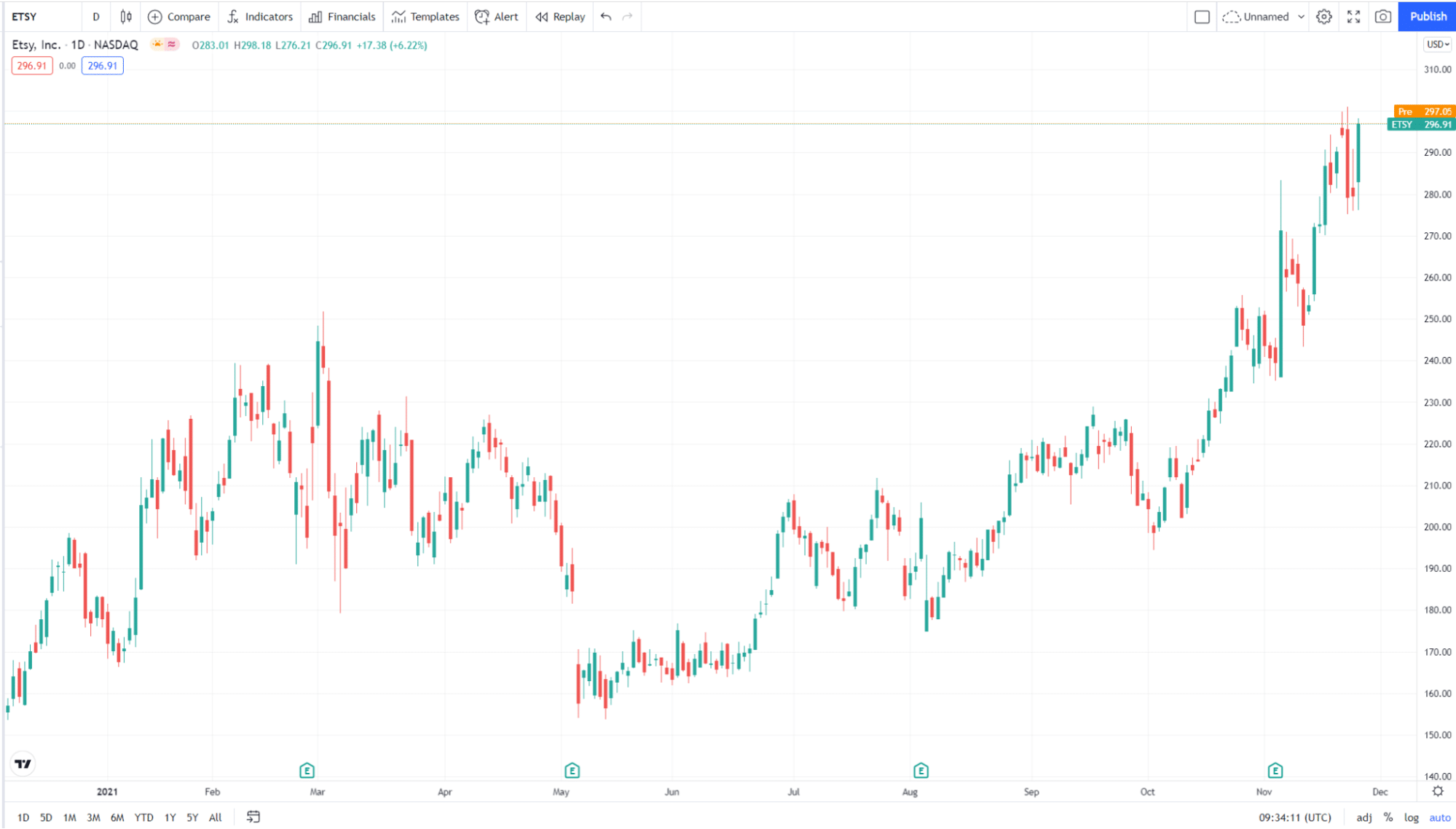Undo the last chart action
Viewport: 1456px width, 829px height.
point(606,16)
